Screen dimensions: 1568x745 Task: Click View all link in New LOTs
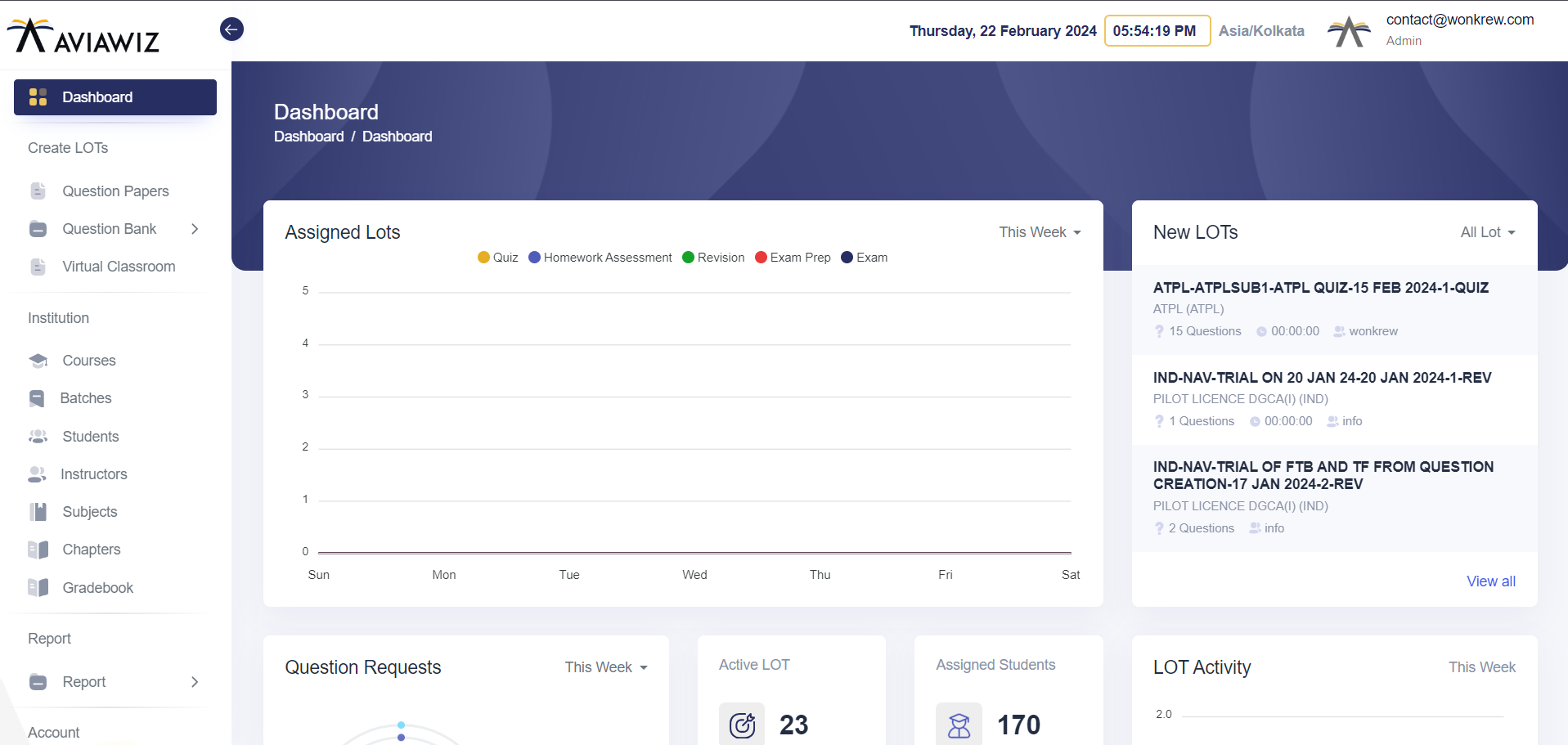(x=1490, y=581)
